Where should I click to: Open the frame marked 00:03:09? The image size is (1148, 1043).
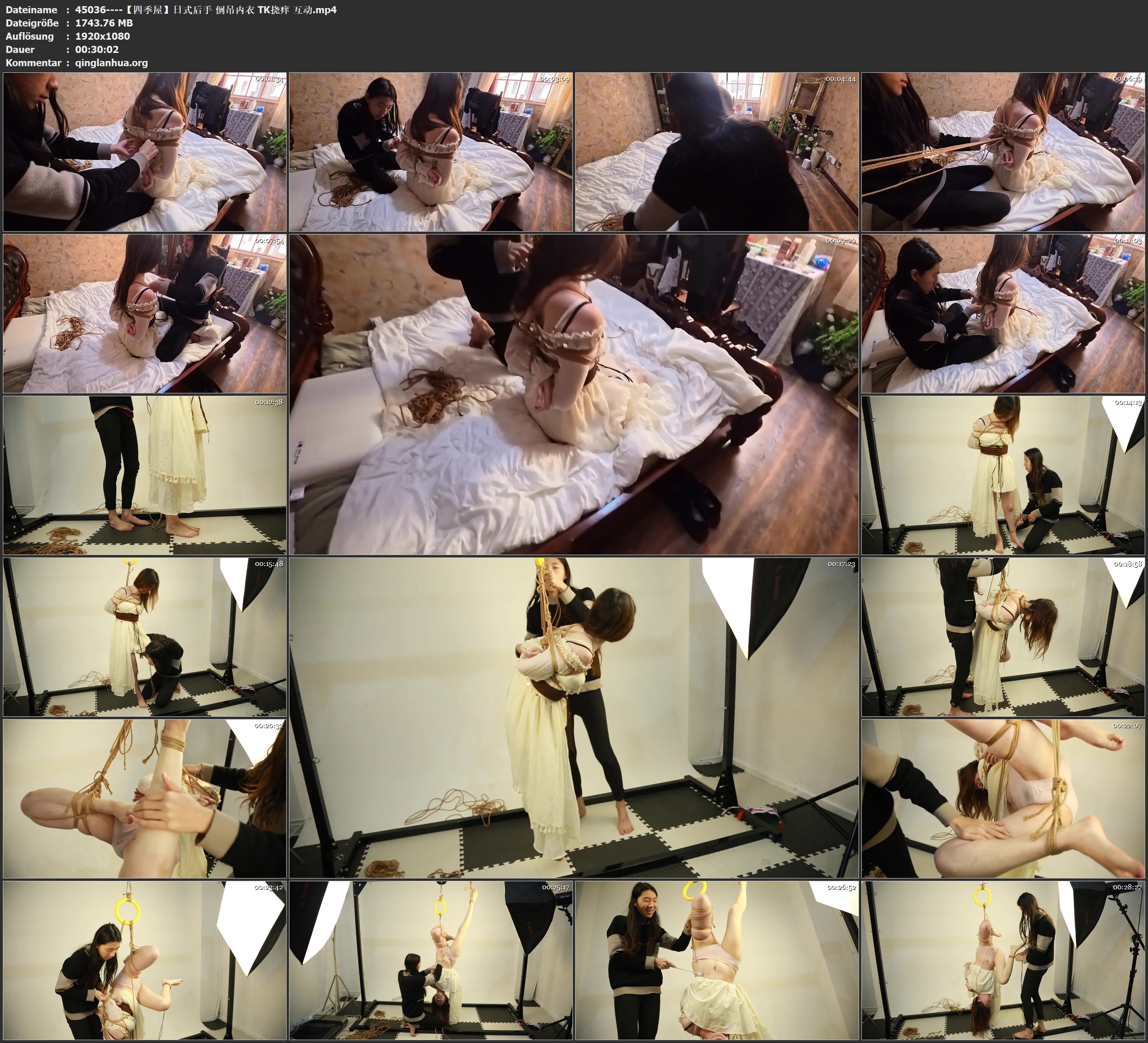pyautogui.click(x=430, y=151)
